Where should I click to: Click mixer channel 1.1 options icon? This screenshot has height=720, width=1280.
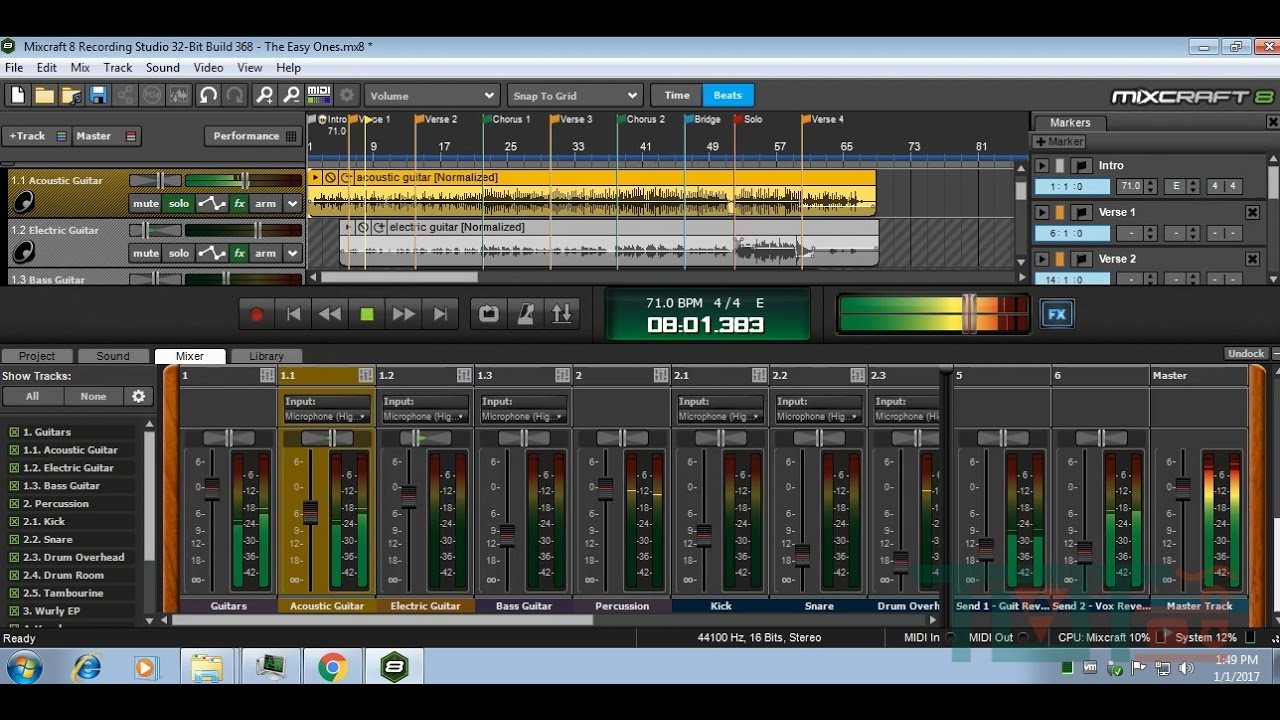[x=365, y=376]
